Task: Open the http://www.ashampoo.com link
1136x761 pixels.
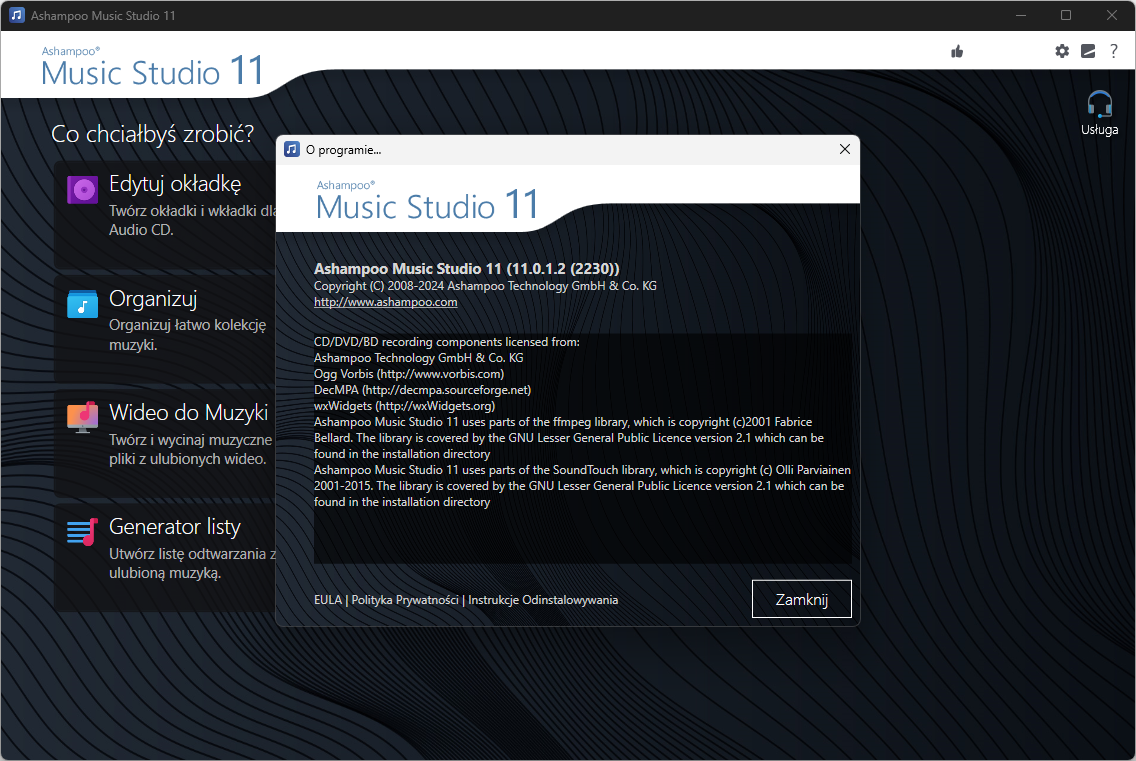Action: click(385, 302)
